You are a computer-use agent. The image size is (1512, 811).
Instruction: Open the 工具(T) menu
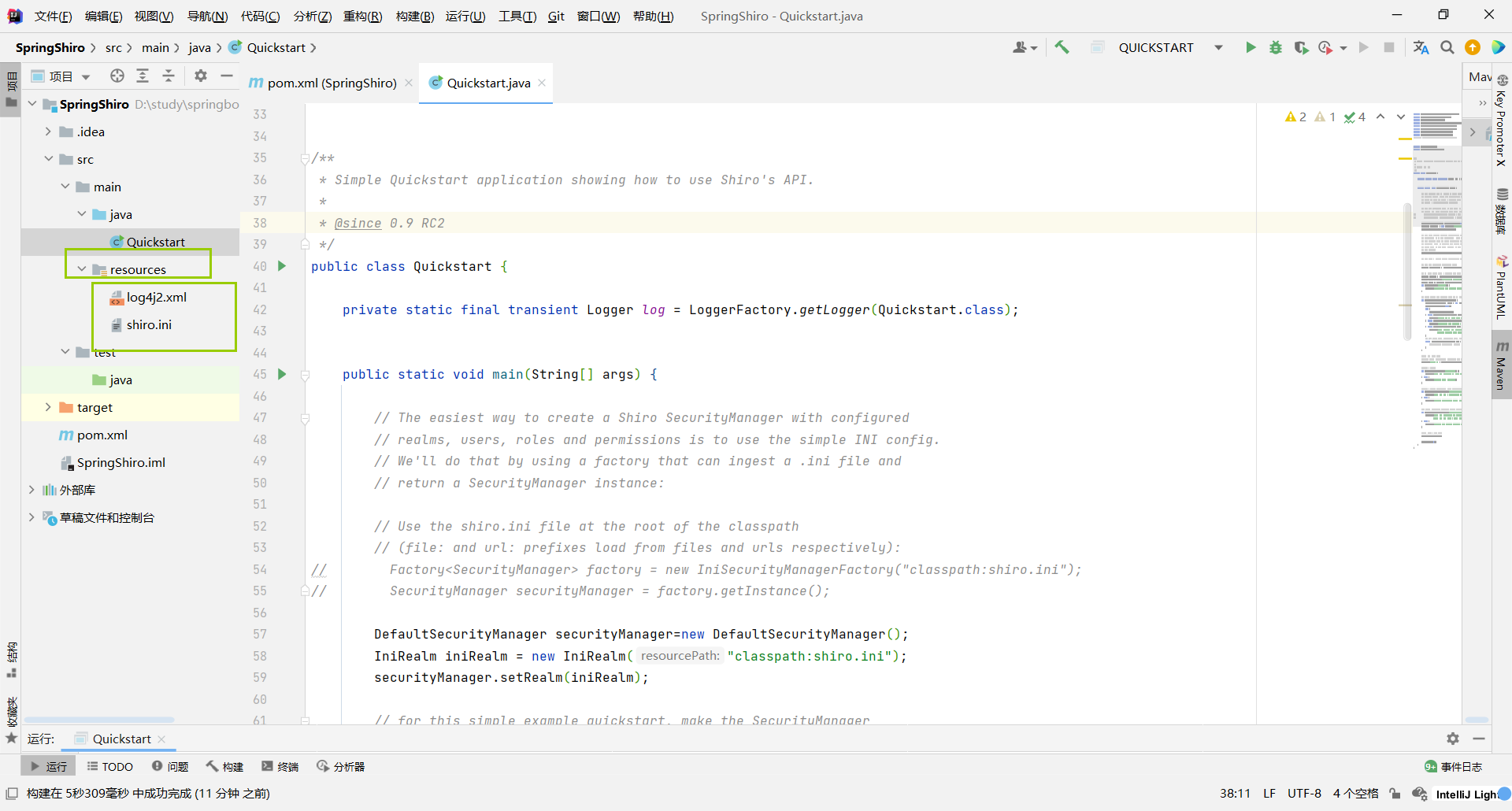(517, 16)
